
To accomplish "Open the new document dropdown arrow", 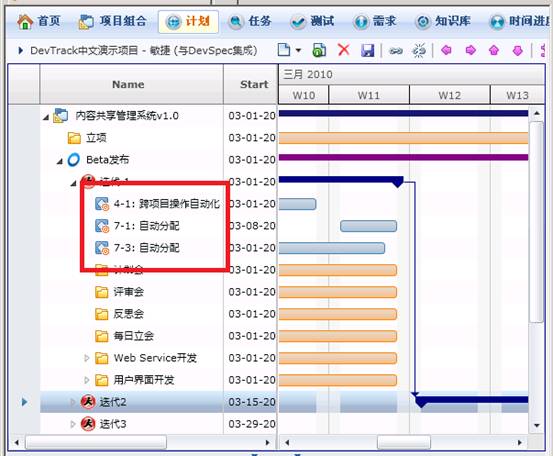I will click(298, 50).
